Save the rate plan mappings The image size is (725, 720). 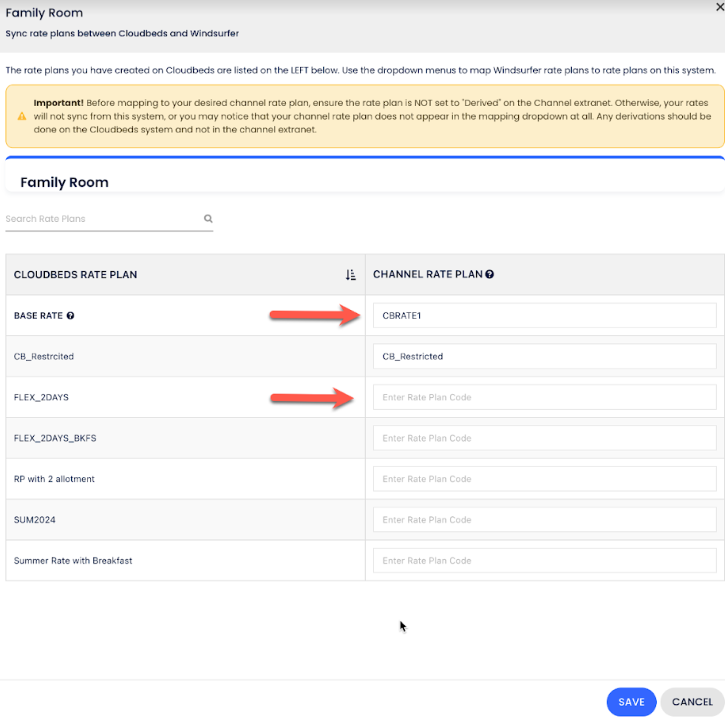[631, 702]
